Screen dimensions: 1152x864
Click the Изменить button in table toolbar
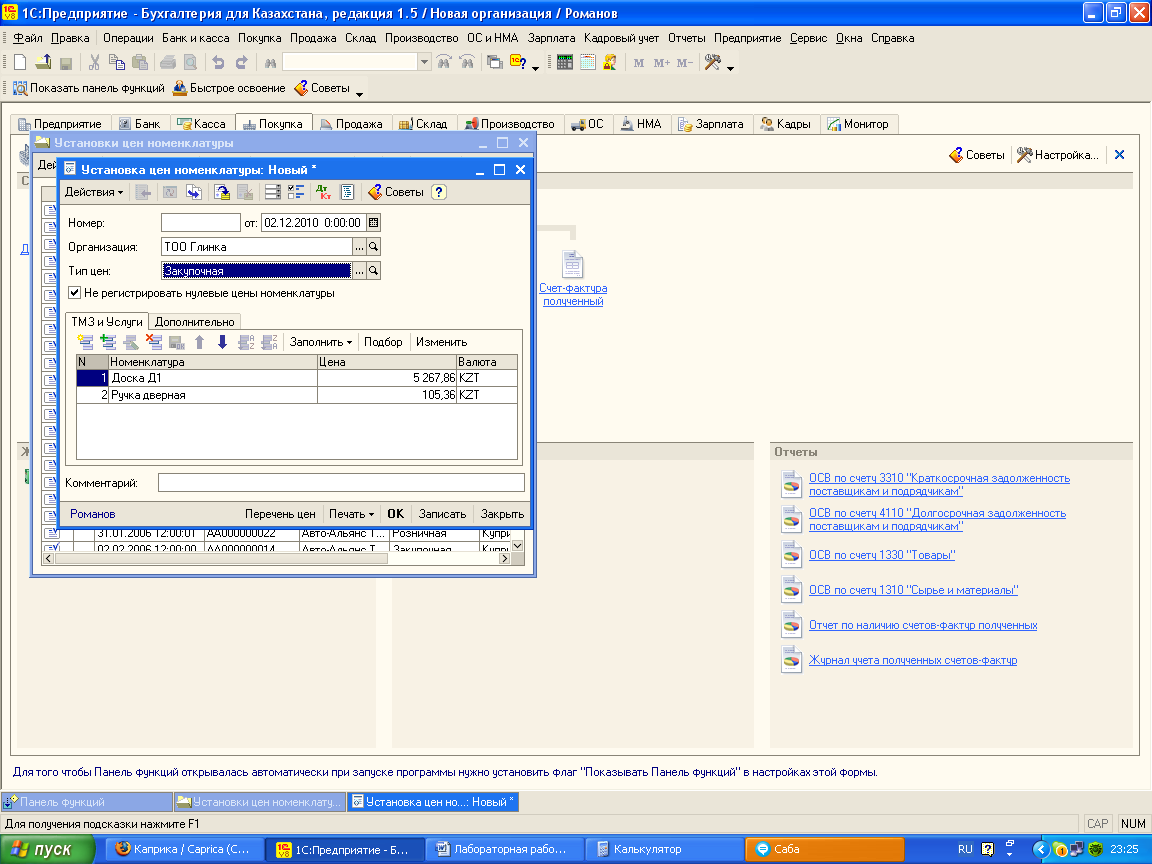point(441,342)
